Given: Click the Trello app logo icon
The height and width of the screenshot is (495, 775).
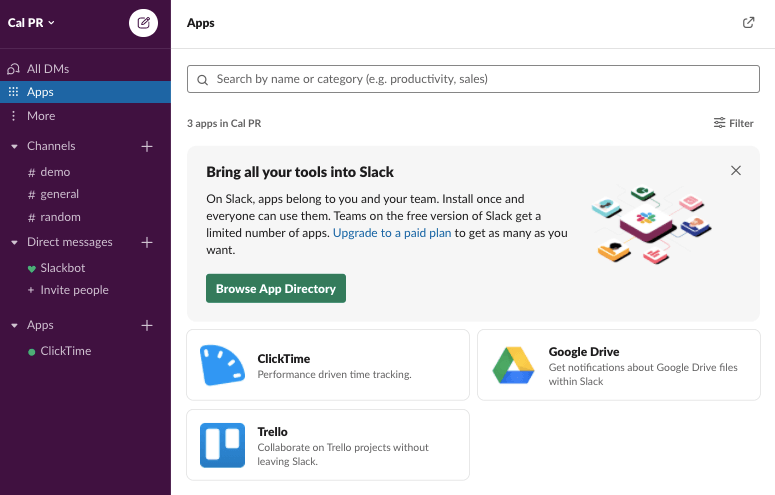Looking at the screenshot, I should click(222, 445).
